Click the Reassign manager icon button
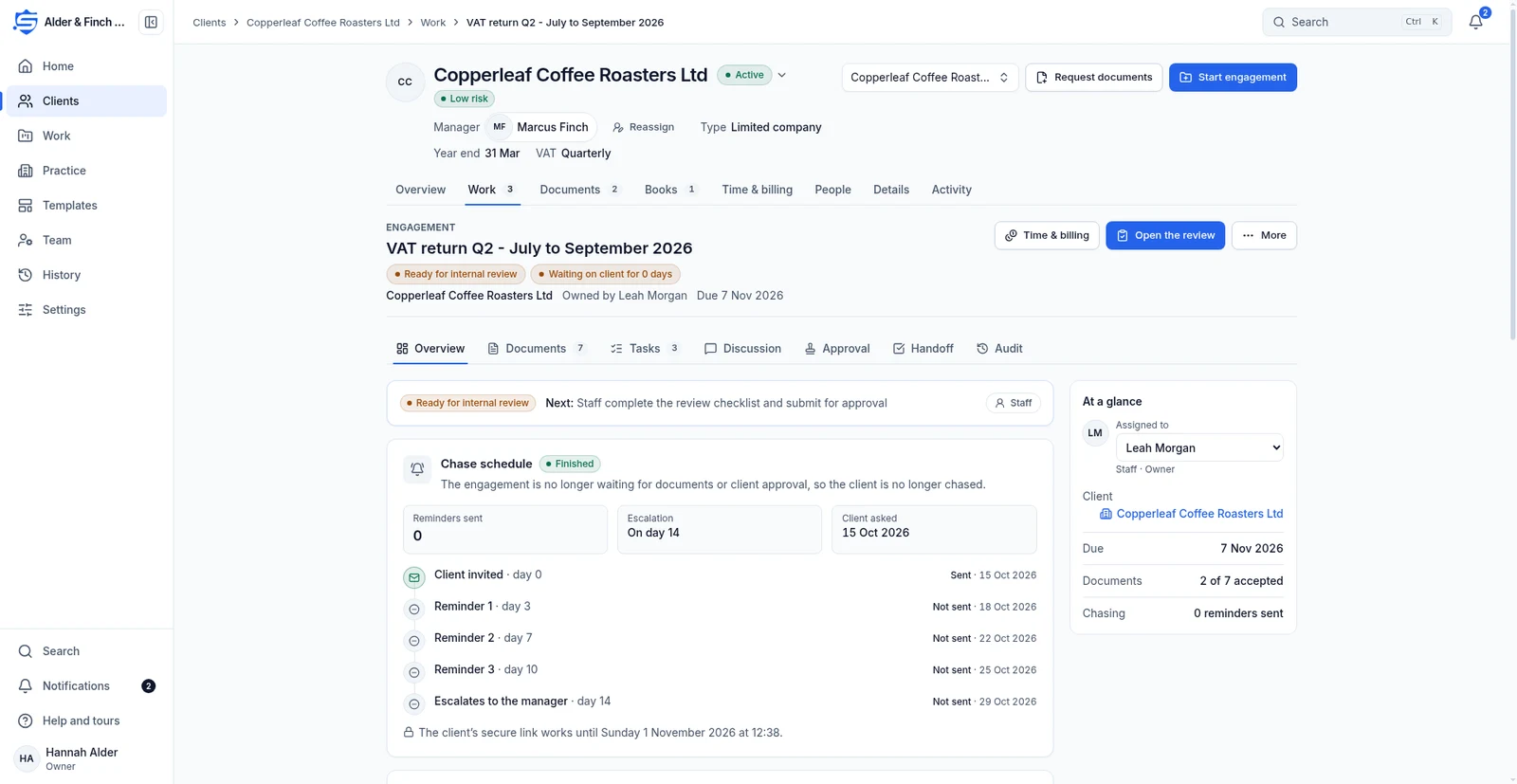 pyautogui.click(x=644, y=127)
